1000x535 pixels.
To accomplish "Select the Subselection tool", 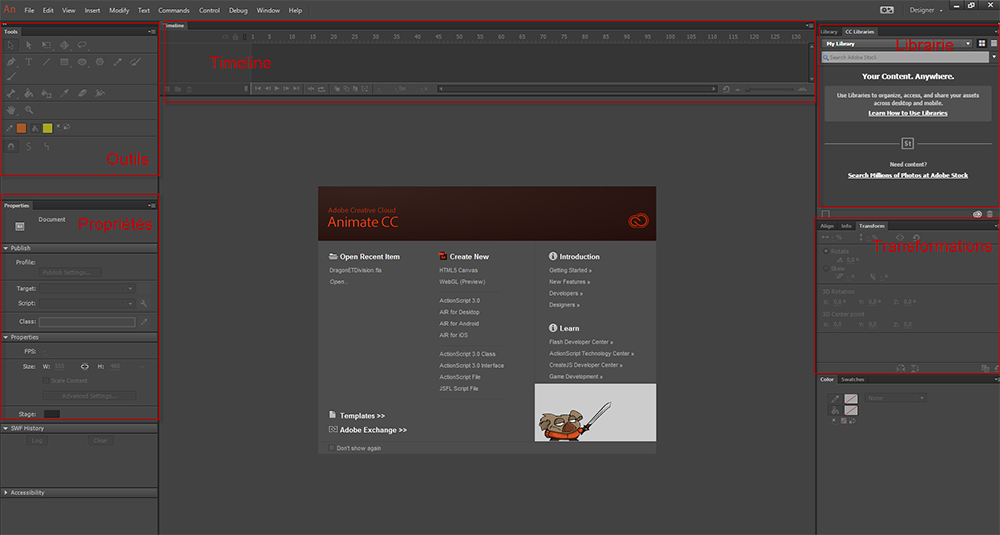I will coord(29,45).
